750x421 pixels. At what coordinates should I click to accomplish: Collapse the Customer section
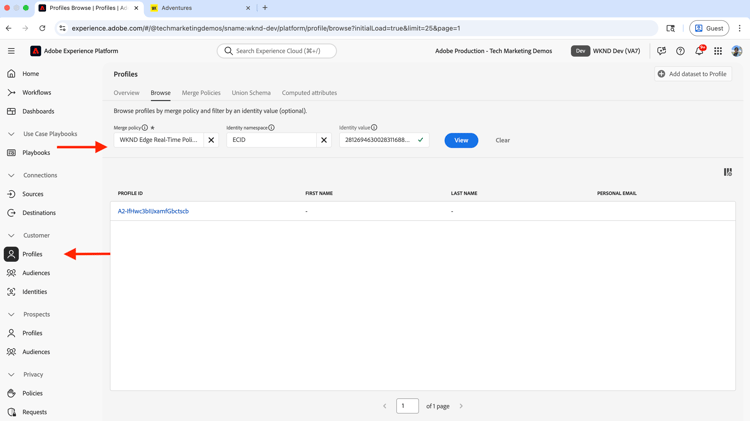pyautogui.click(x=11, y=235)
